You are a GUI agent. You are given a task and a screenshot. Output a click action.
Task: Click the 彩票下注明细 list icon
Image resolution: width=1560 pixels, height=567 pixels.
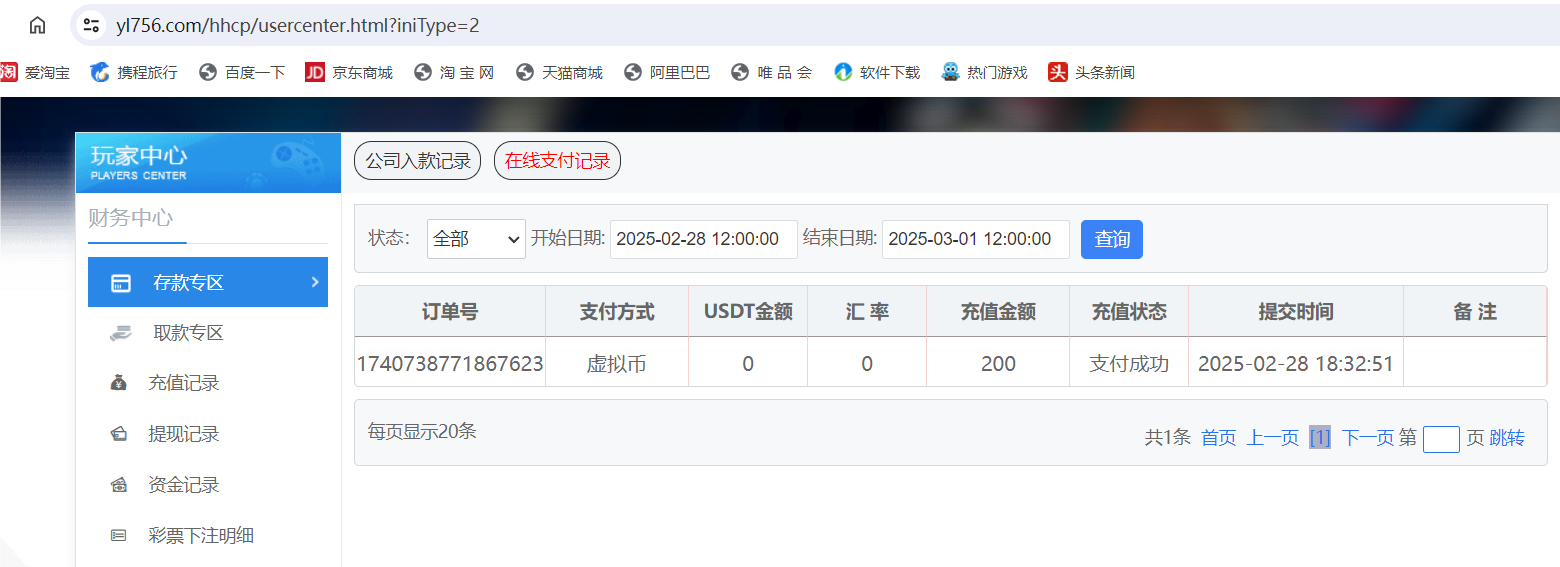point(119,536)
